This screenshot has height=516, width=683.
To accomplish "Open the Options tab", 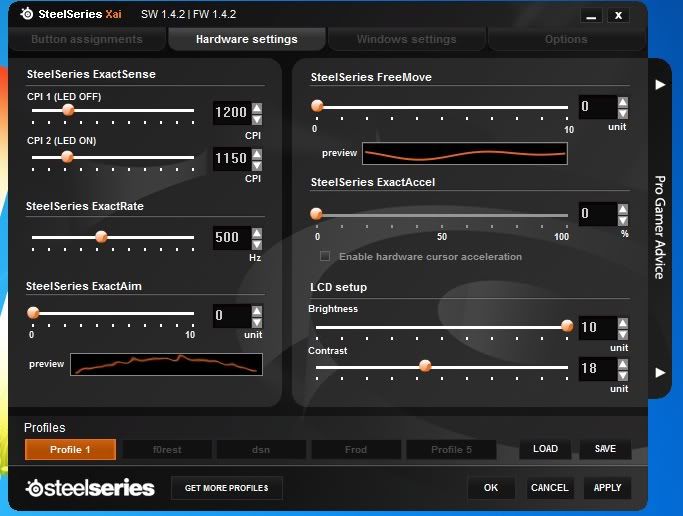I will click(x=566, y=39).
